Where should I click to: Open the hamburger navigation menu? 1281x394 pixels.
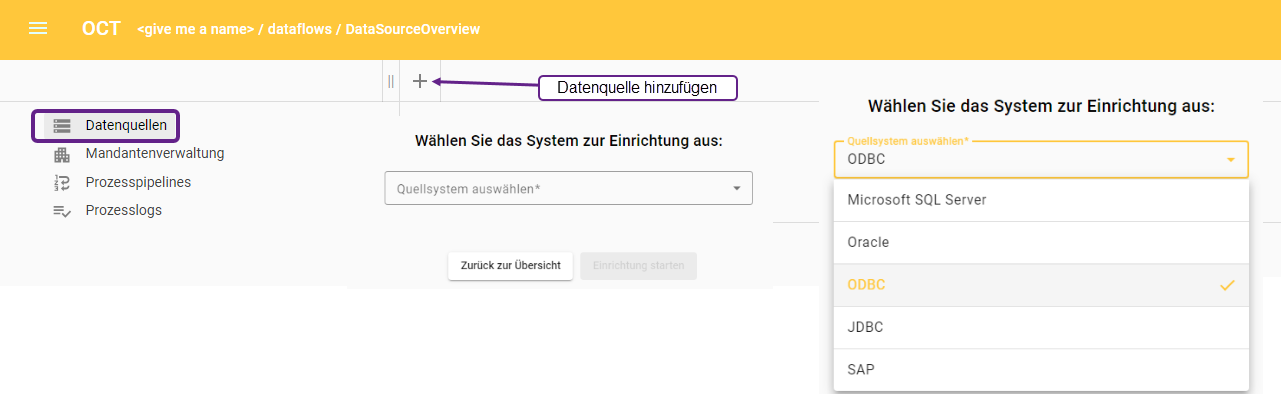[38, 29]
